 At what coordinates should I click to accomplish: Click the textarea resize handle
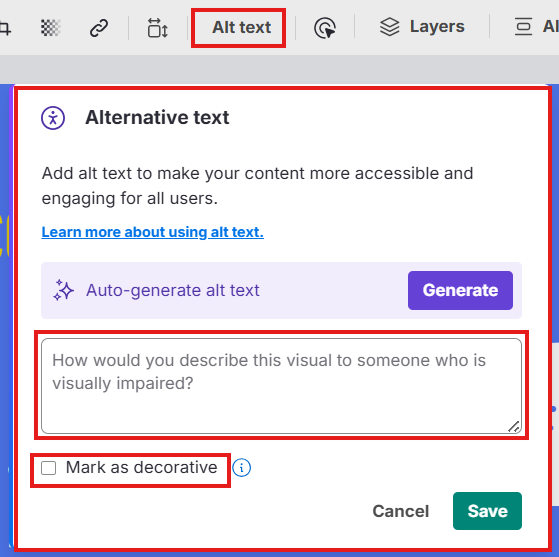[514, 426]
